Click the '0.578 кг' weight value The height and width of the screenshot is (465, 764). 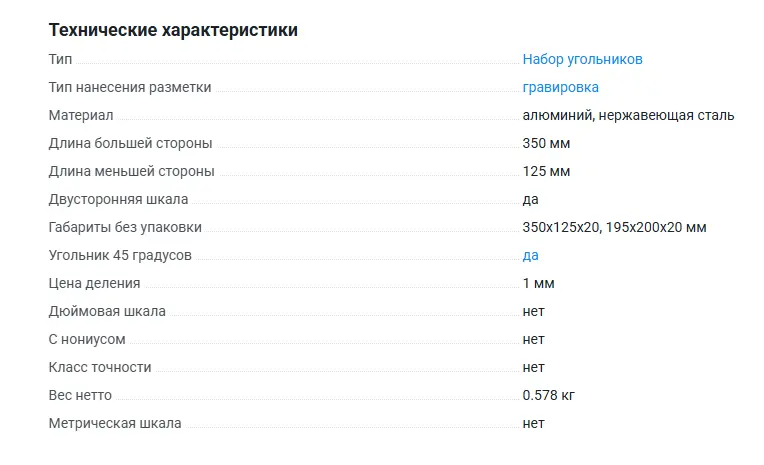click(x=548, y=395)
